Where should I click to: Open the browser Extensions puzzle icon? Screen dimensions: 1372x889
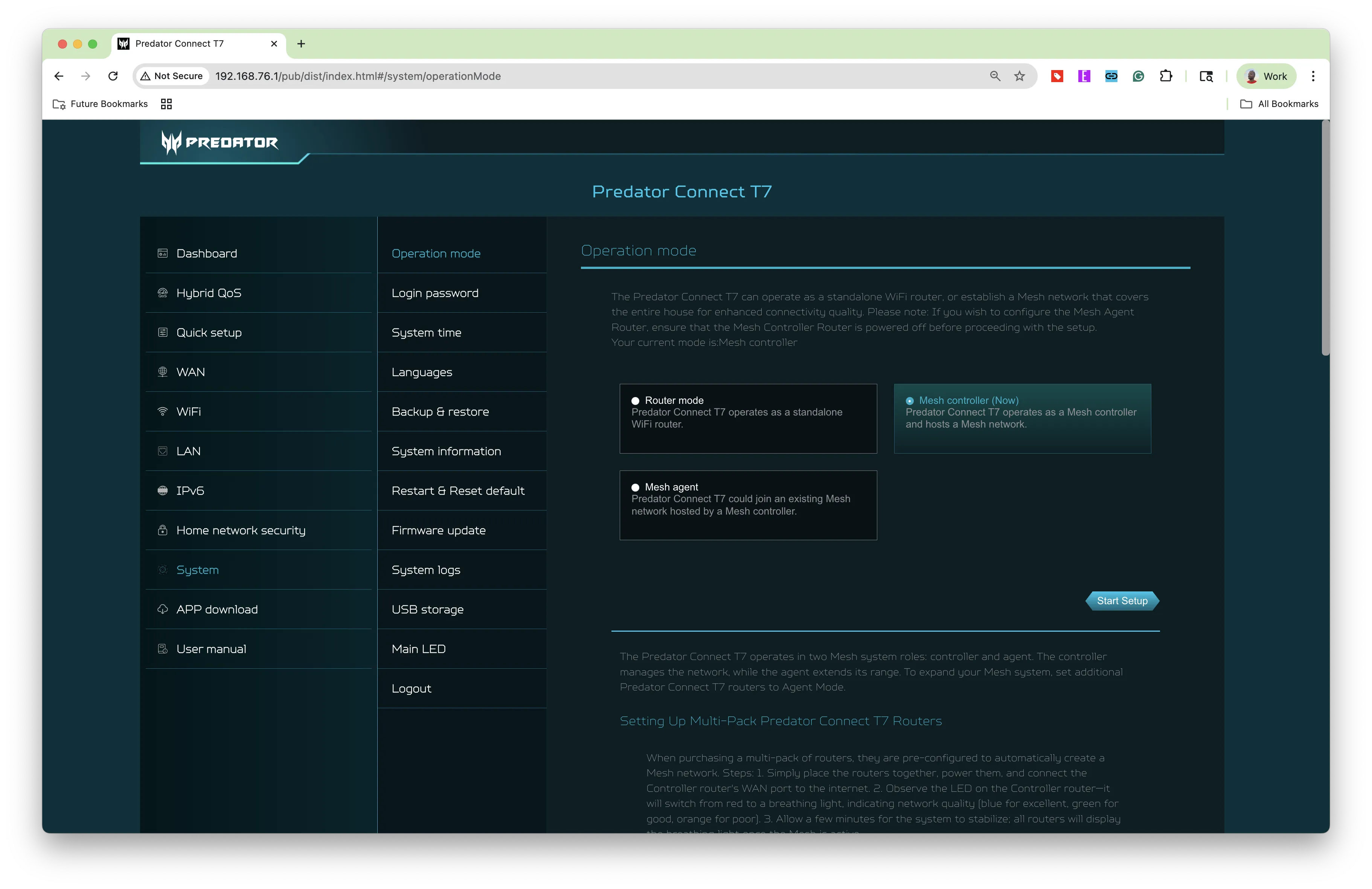[x=1166, y=76]
